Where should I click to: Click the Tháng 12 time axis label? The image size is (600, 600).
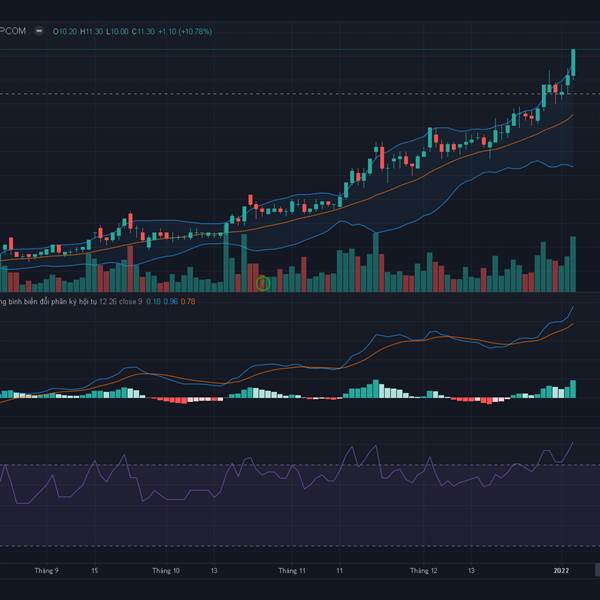click(424, 571)
